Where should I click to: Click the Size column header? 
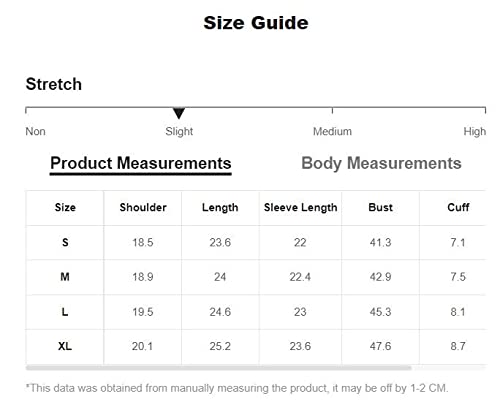[x=65, y=207]
